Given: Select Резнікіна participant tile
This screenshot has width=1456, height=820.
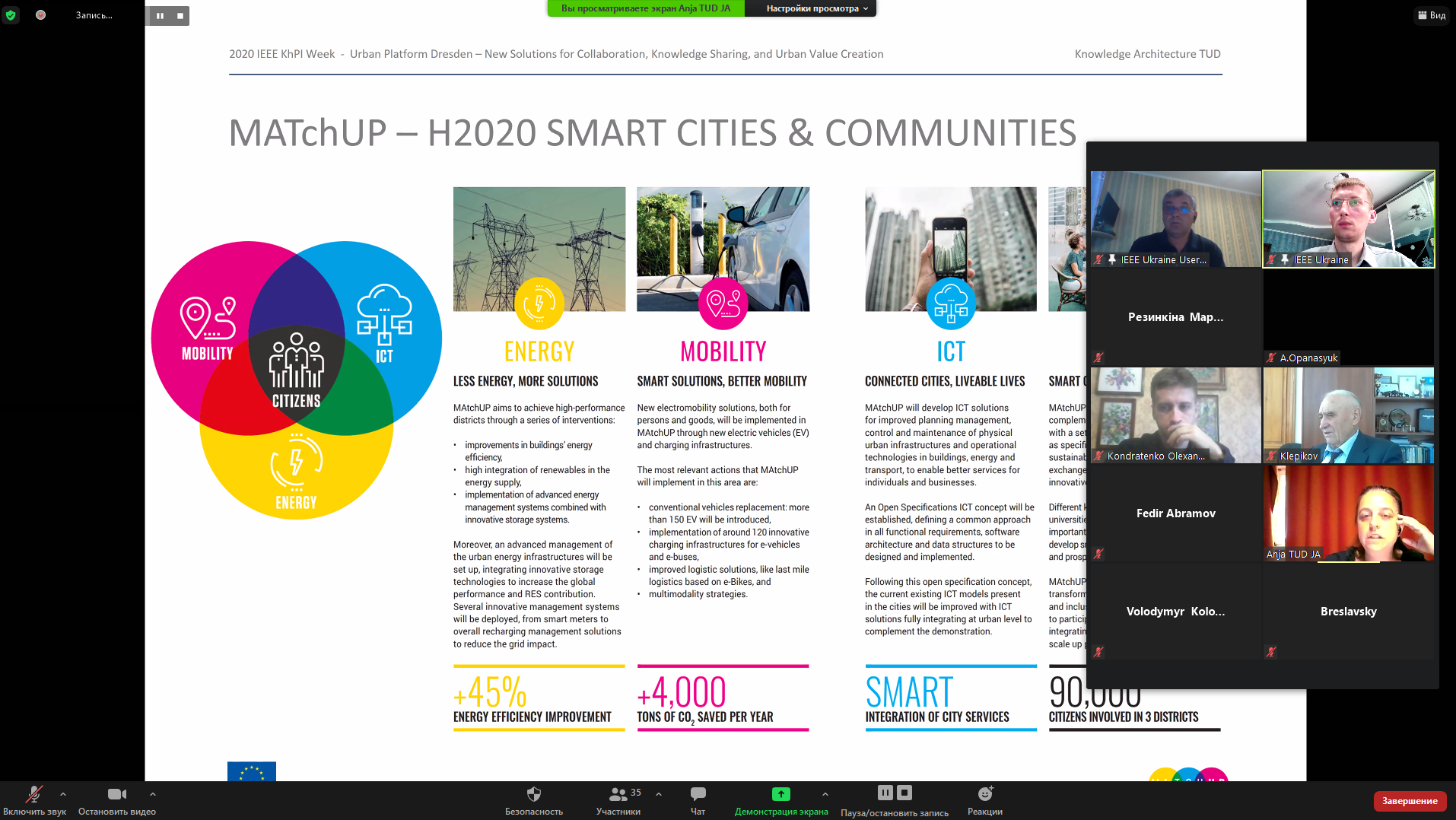Looking at the screenshot, I should [x=1175, y=317].
